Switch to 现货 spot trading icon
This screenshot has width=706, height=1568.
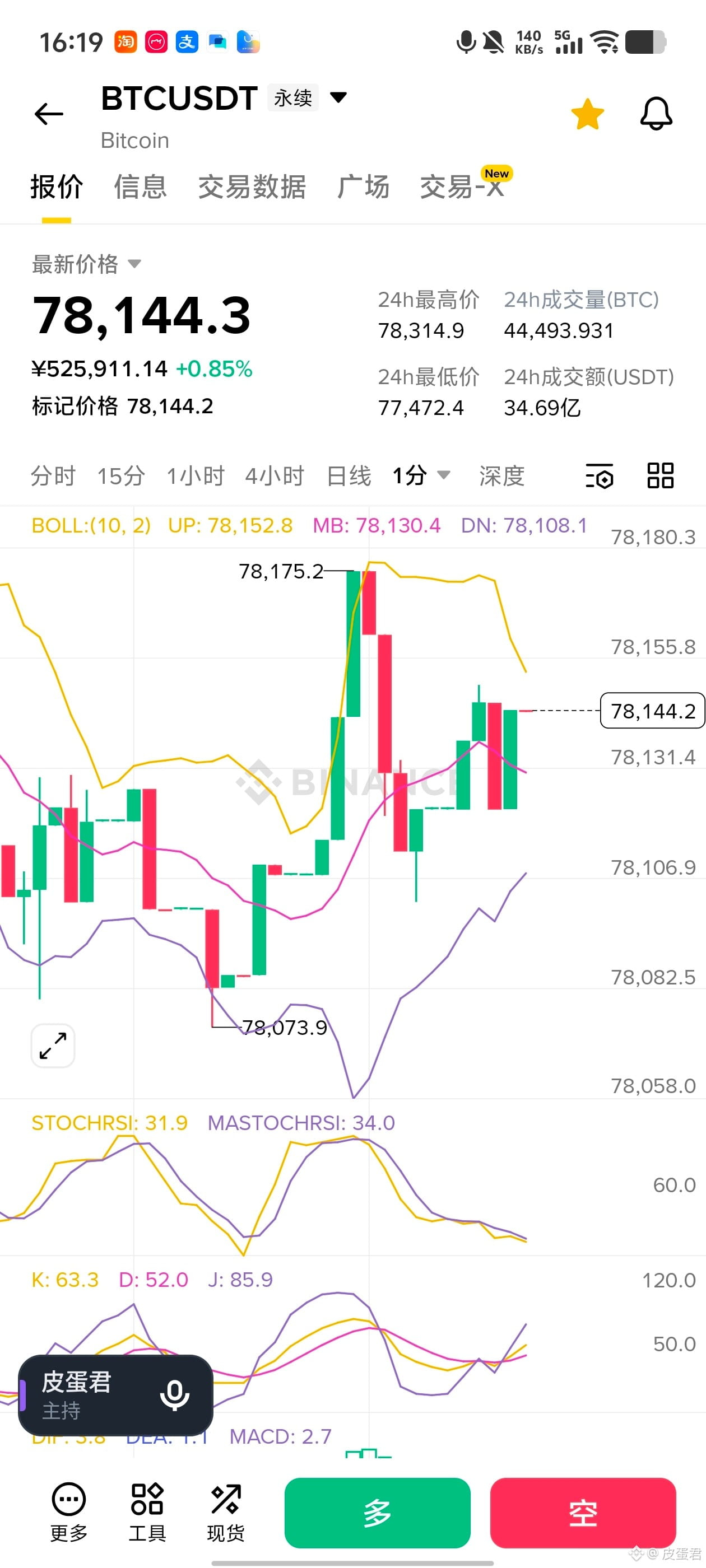pos(226,1511)
